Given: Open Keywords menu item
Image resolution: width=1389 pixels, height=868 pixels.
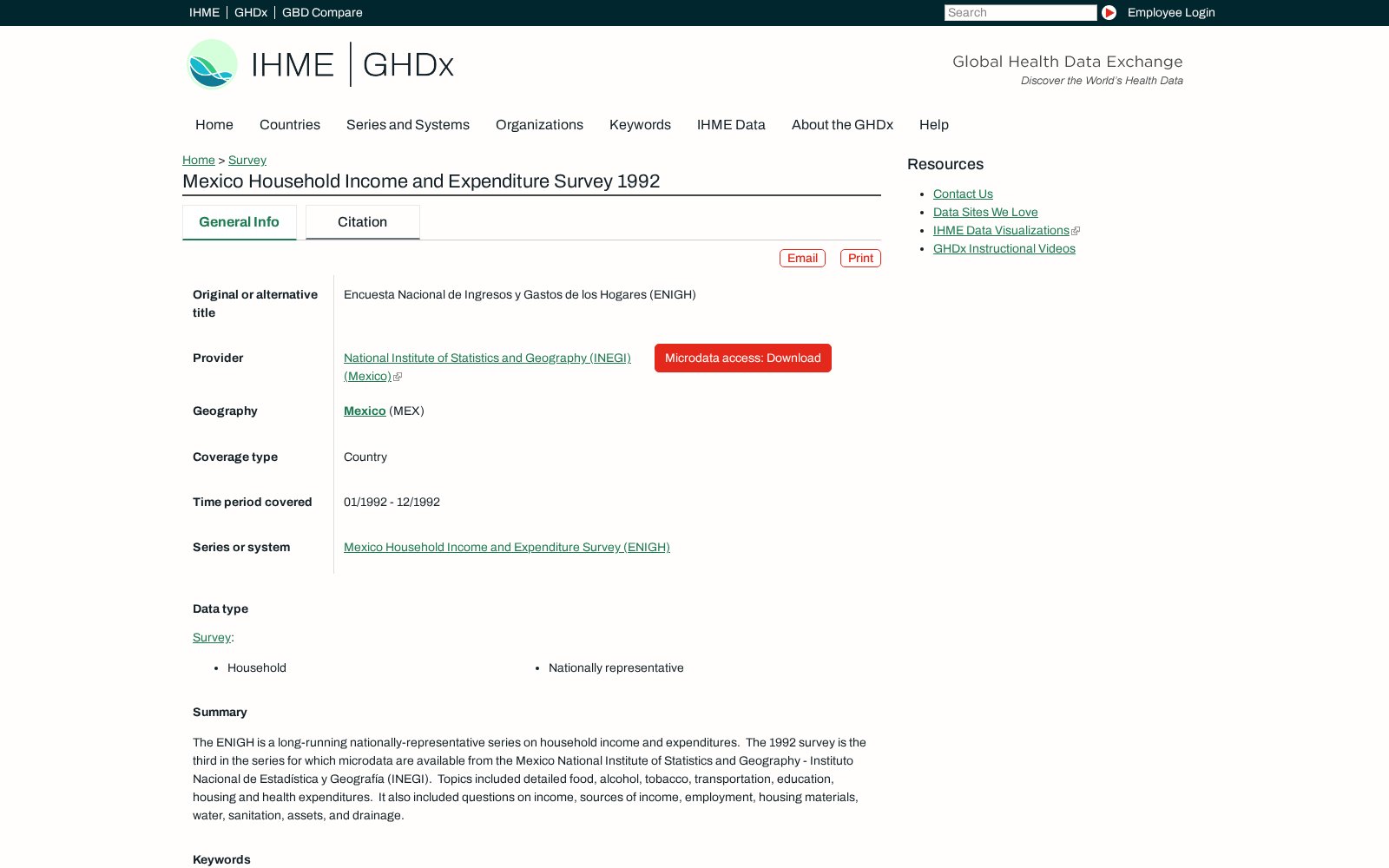Looking at the screenshot, I should pos(640,124).
